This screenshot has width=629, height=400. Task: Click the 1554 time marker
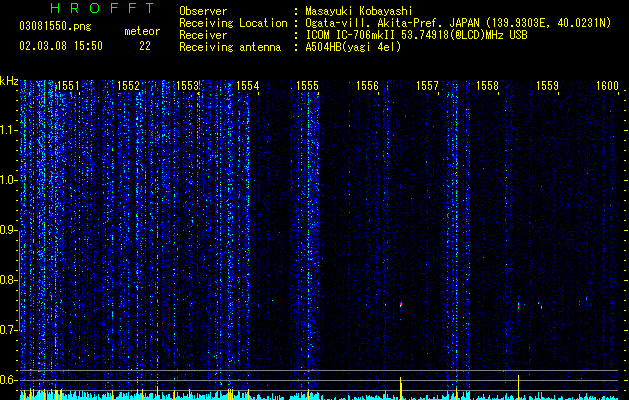coord(248,86)
